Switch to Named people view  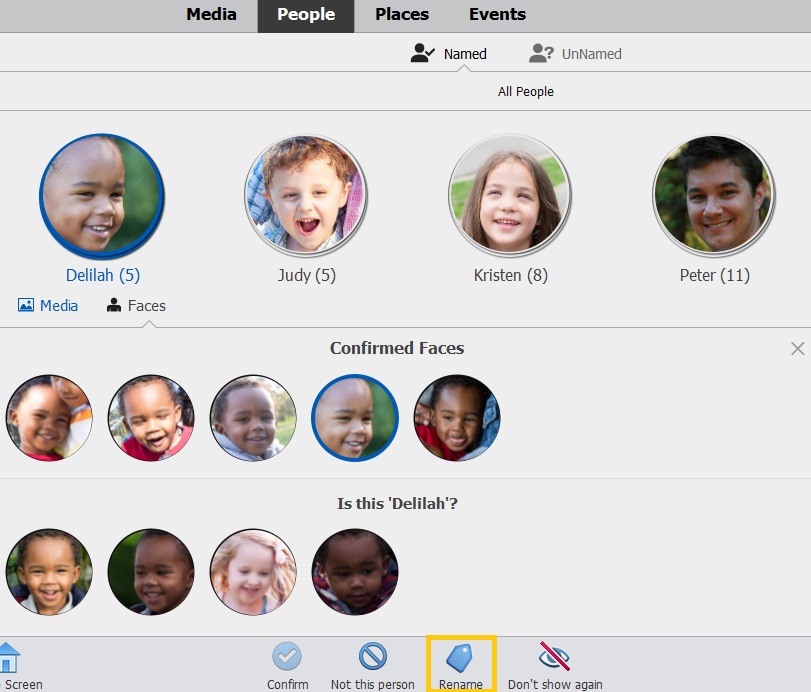pyautogui.click(x=448, y=53)
